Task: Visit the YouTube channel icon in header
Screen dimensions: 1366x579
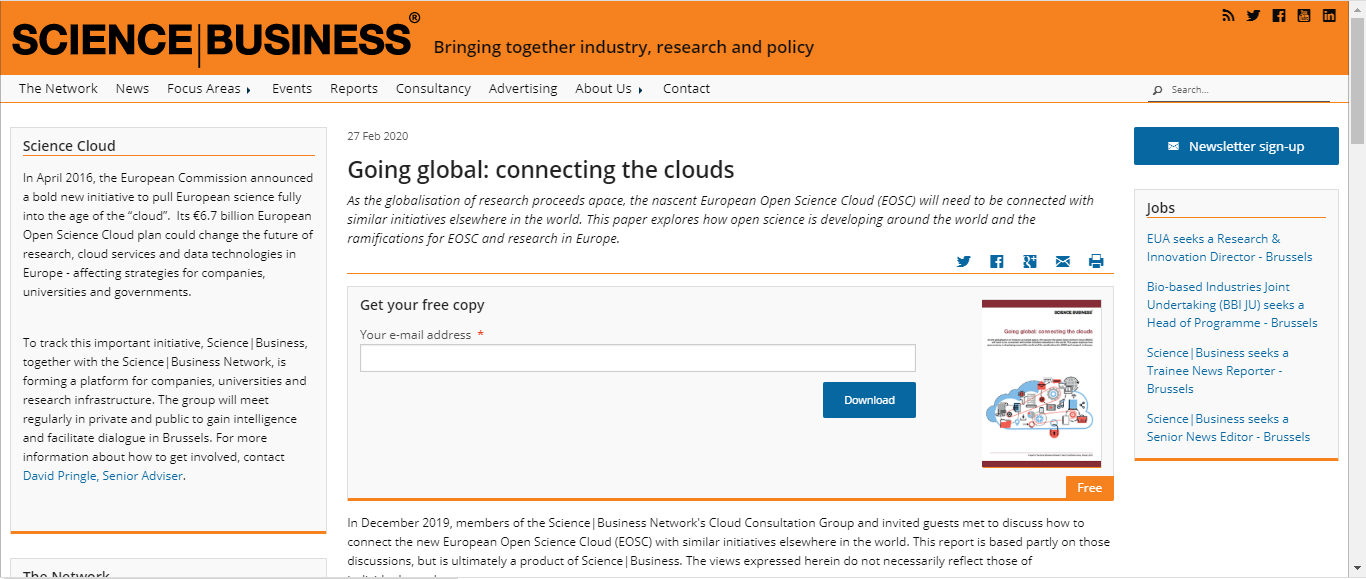Action: (1304, 15)
